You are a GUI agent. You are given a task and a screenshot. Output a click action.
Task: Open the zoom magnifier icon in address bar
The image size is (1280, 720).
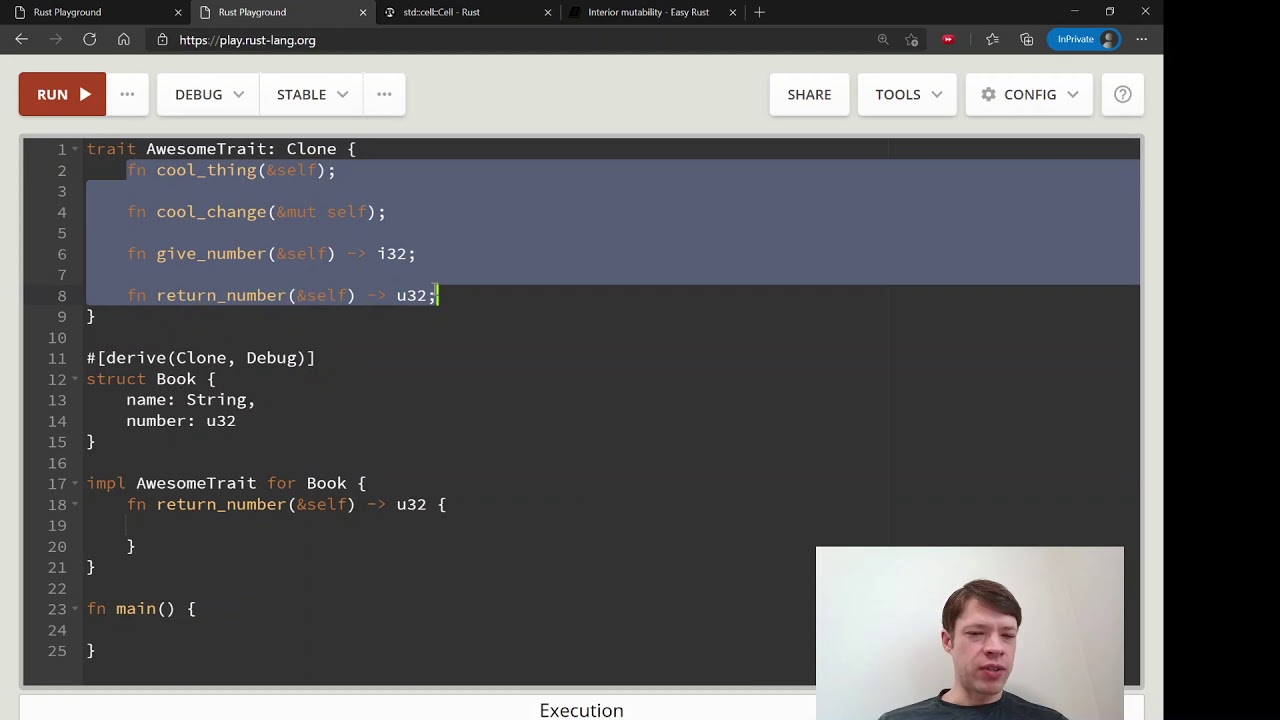pos(883,39)
